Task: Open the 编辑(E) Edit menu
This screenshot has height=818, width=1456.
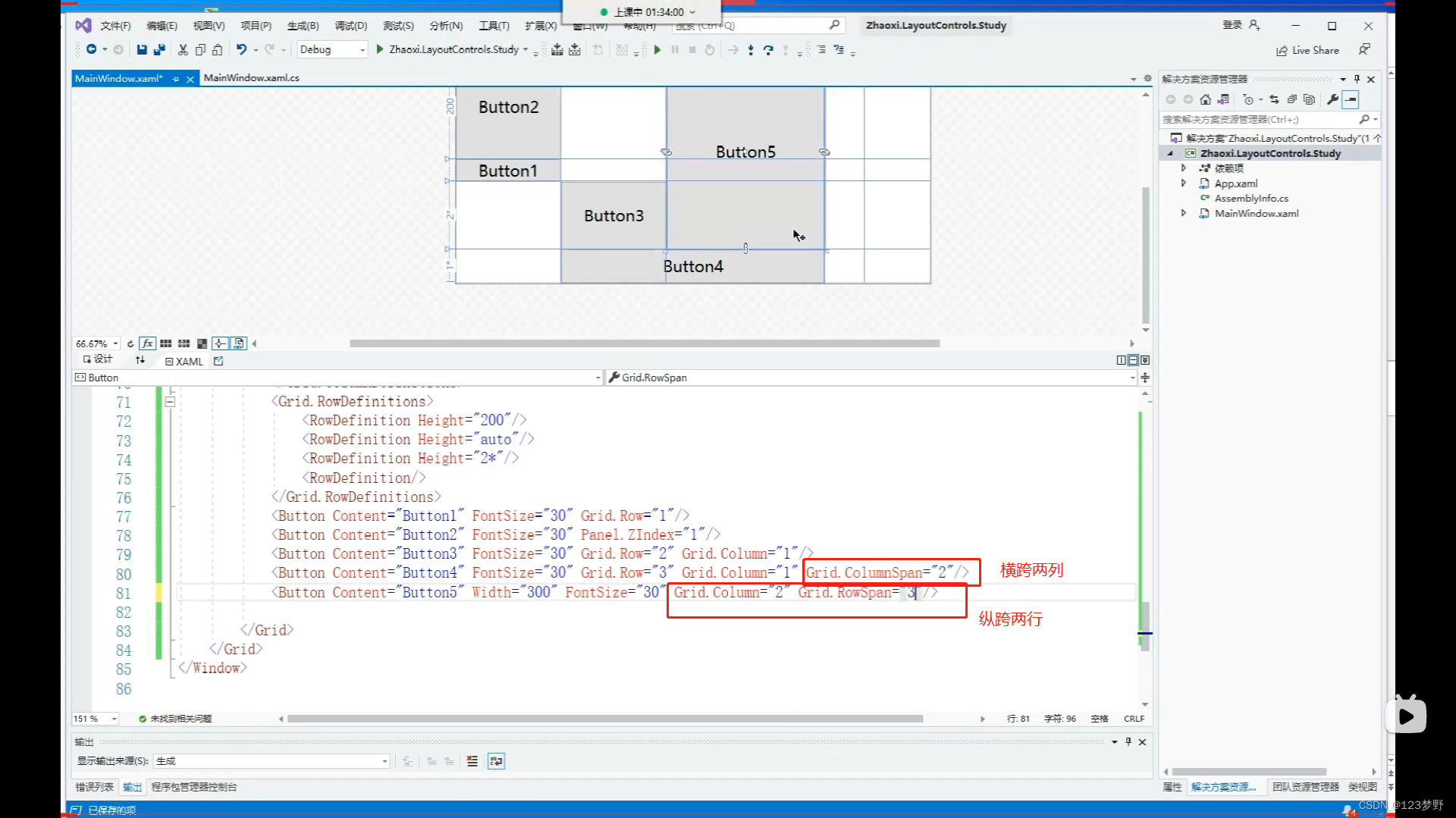Action: point(162,26)
